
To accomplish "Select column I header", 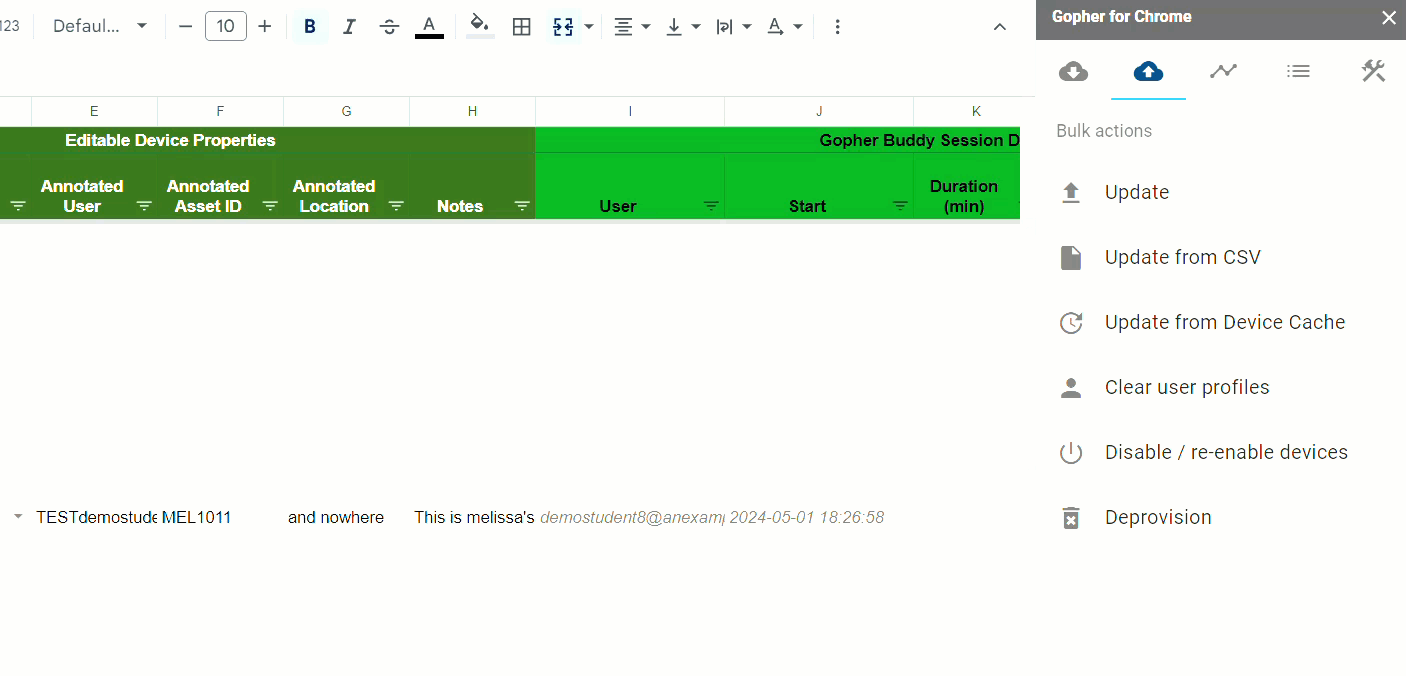I will pyautogui.click(x=630, y=111).
